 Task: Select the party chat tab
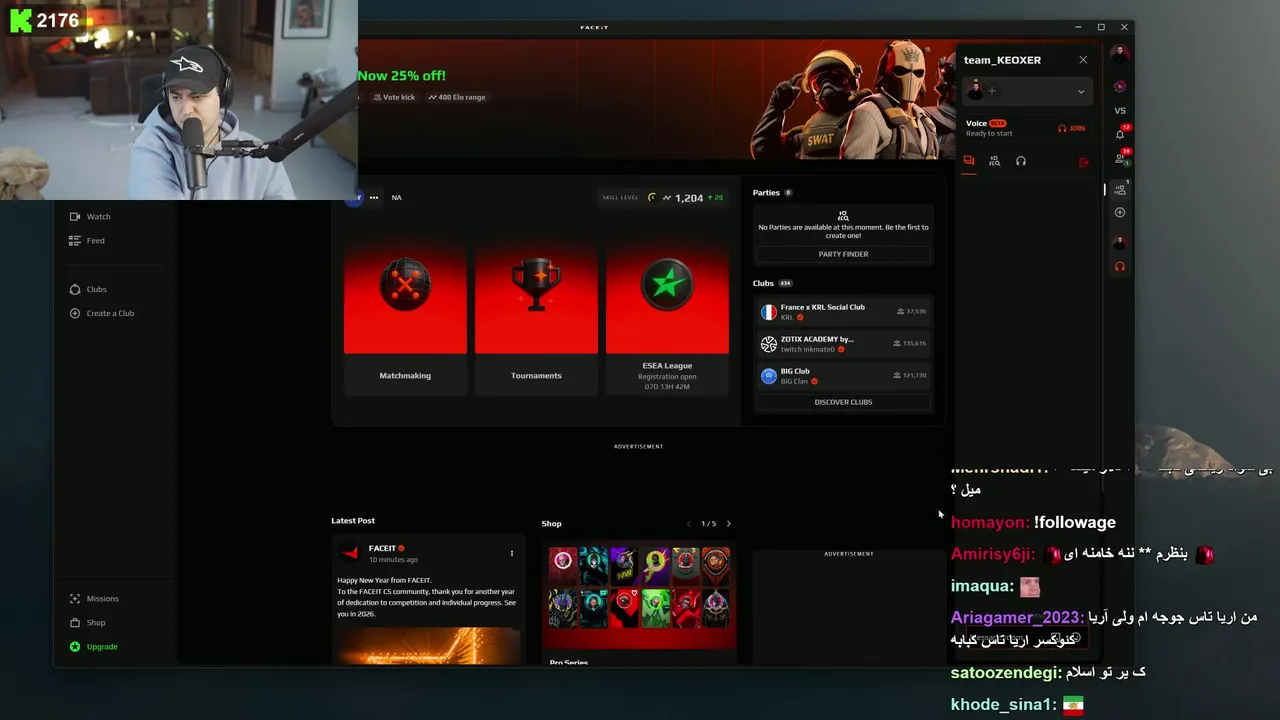pos(968,161)
